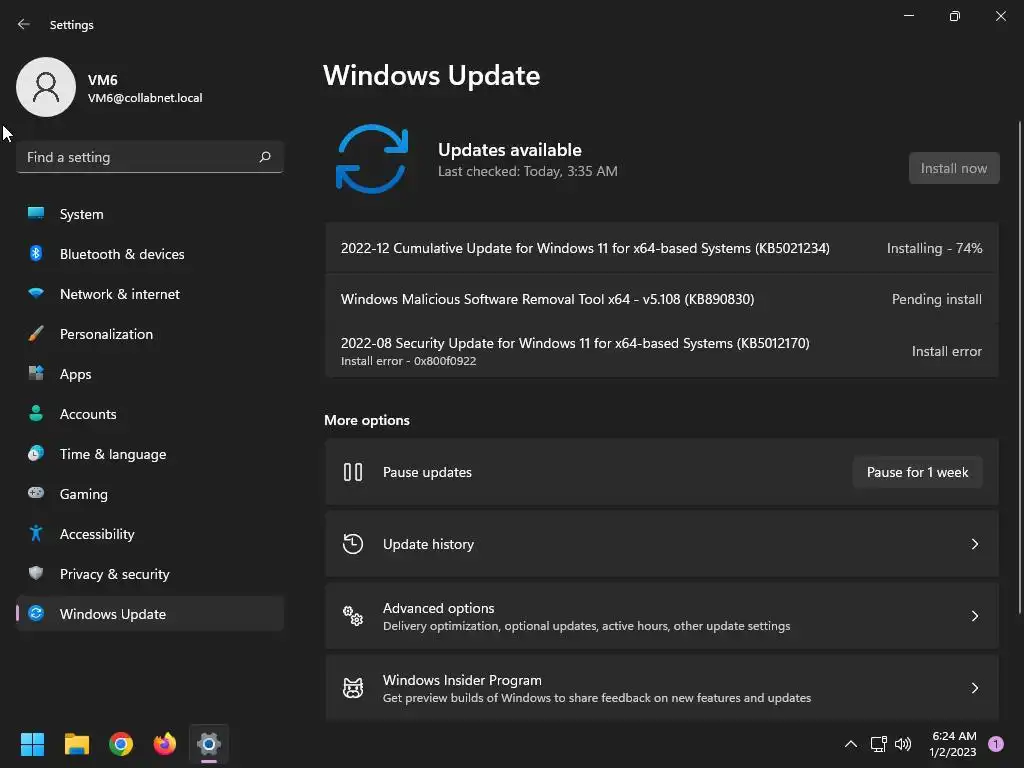The width and height of the screenshot is (1024, 768).
Task: Show hidden icons in system tray
Action: (851, 743)
